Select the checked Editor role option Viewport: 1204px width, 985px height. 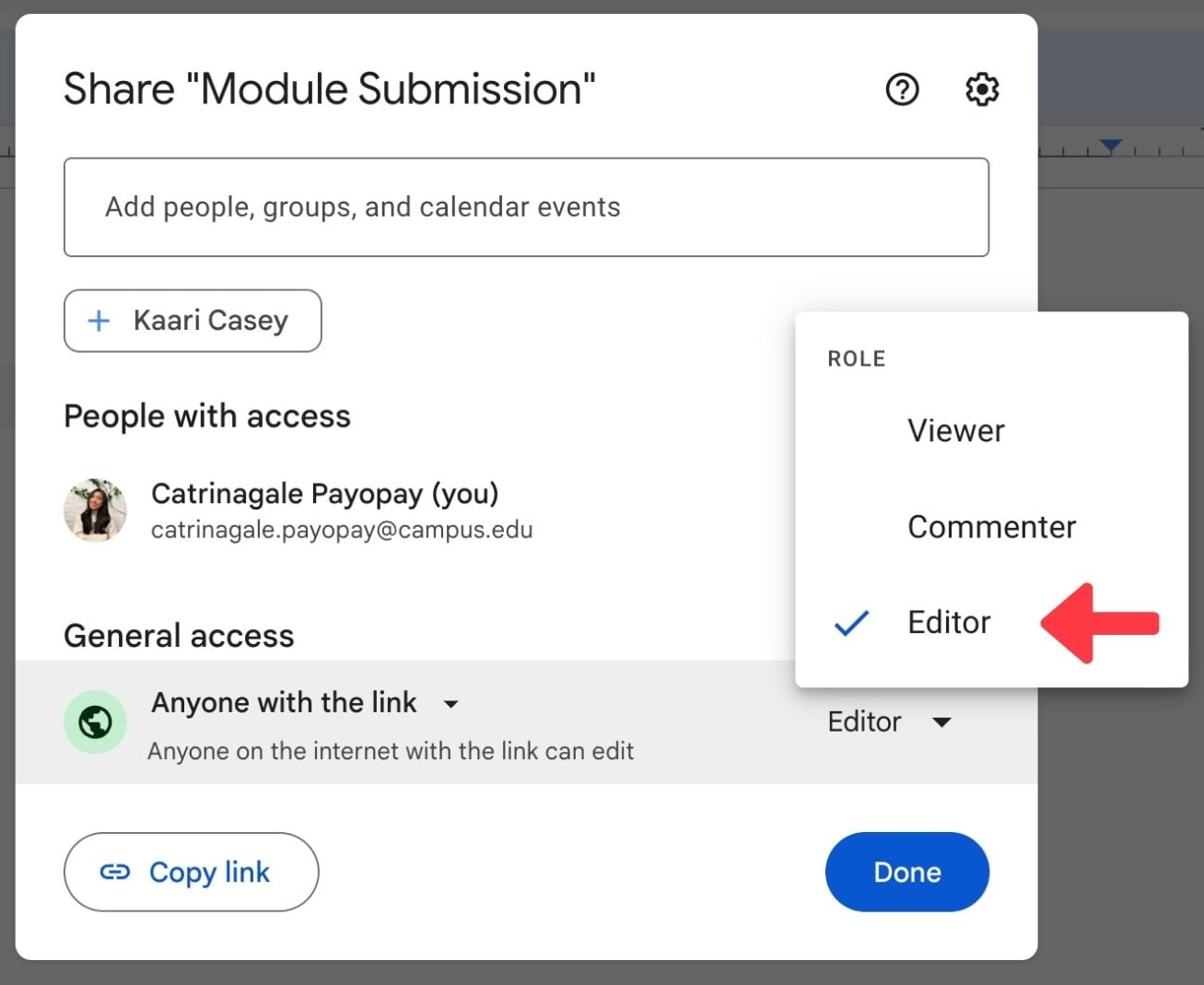949,623
